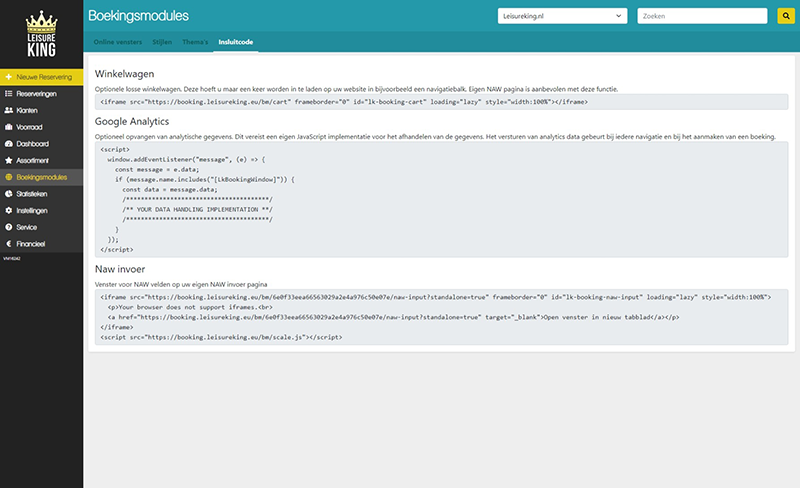Start a Nieuwe Reservering
Viewport: 800px width, 488px height.
tap(41, 77)
